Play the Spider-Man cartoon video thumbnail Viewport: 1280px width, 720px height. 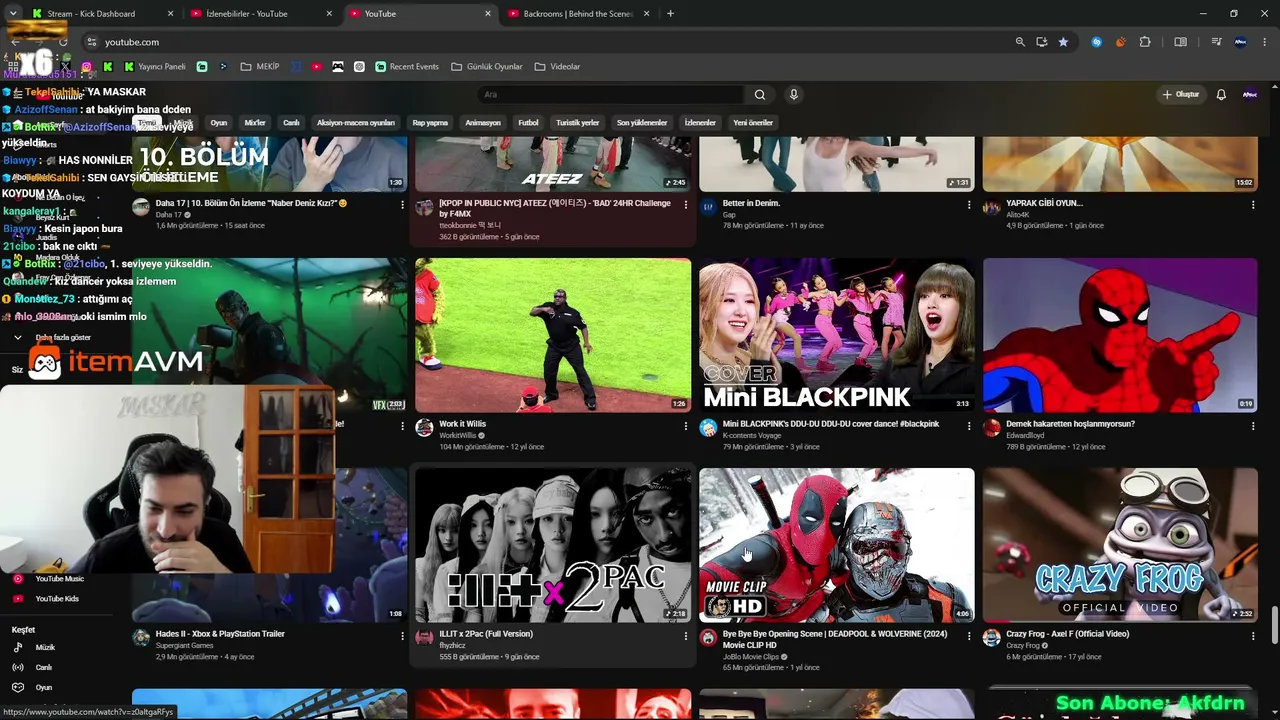click(x=1120, y=335)
